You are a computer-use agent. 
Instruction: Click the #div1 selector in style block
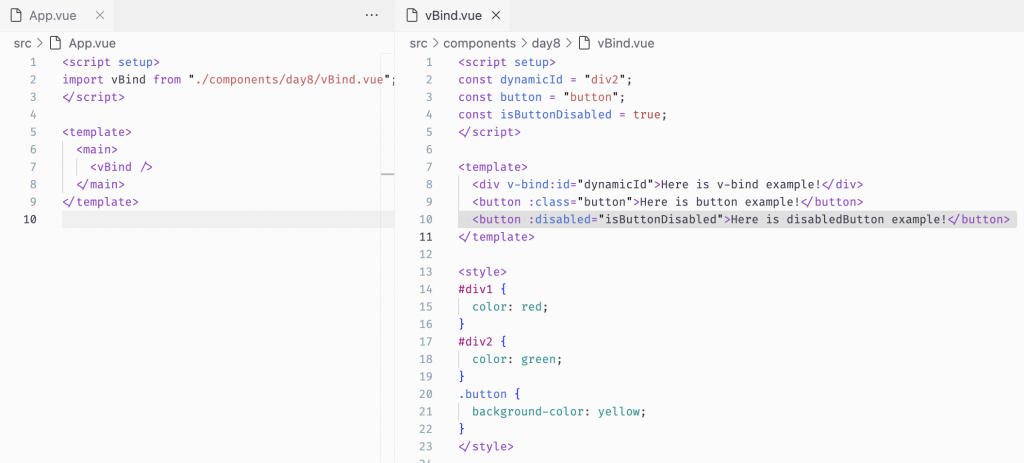pos(475,289)
